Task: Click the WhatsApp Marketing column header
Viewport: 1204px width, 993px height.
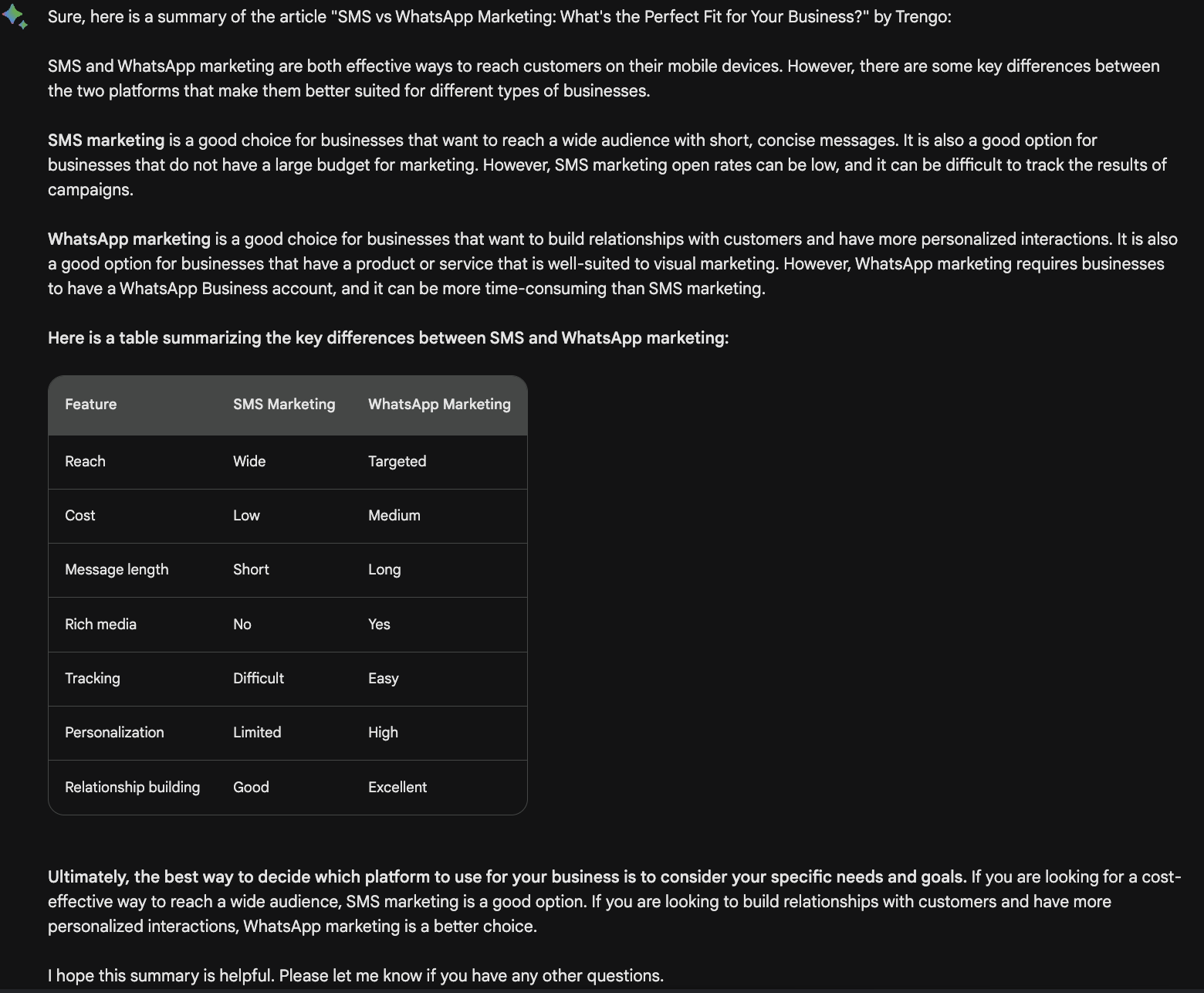Action: (x=439, y=405)
